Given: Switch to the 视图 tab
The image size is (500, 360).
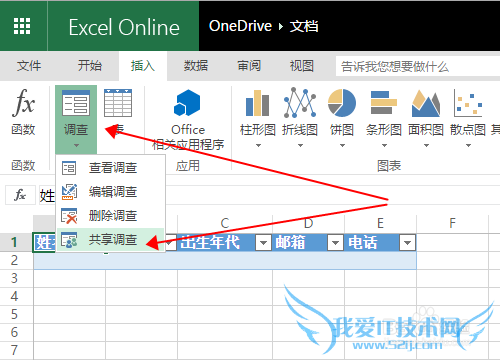Looking at the screenshot, I should tap(302, 66).
